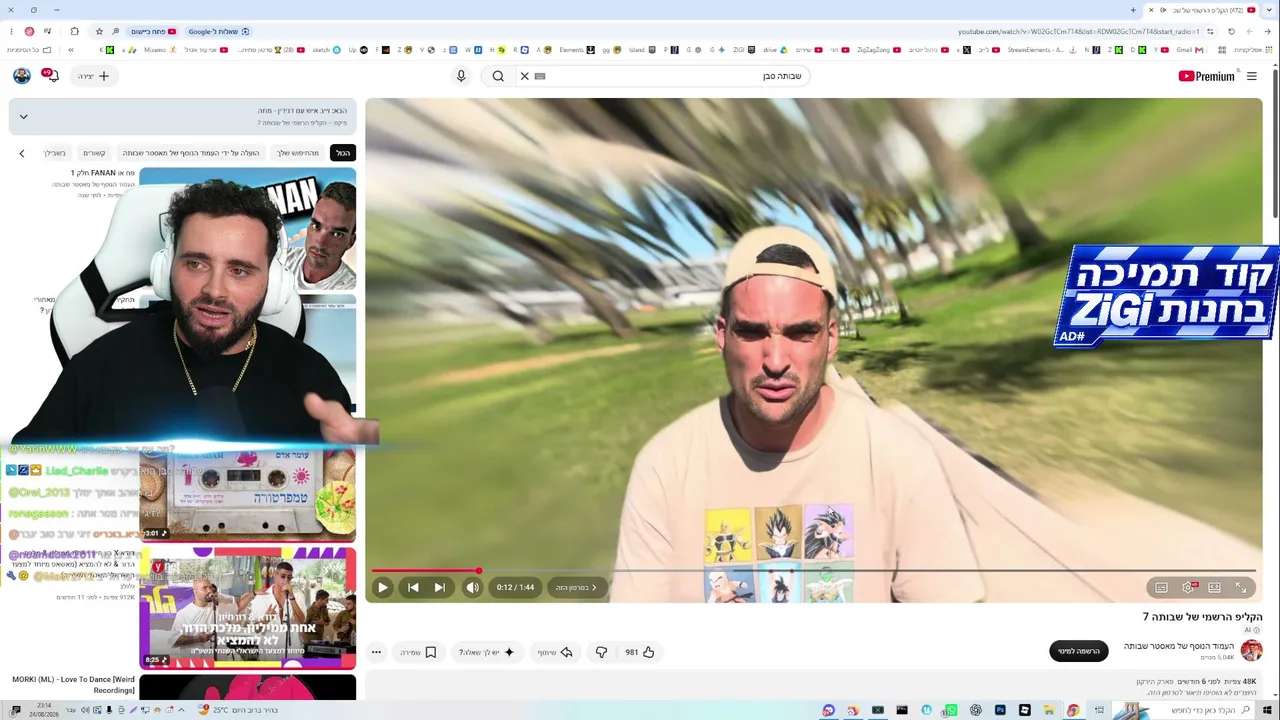Skip to previous video in player
The width and height of the screenshot is (1280, 720).
[413, 588]
